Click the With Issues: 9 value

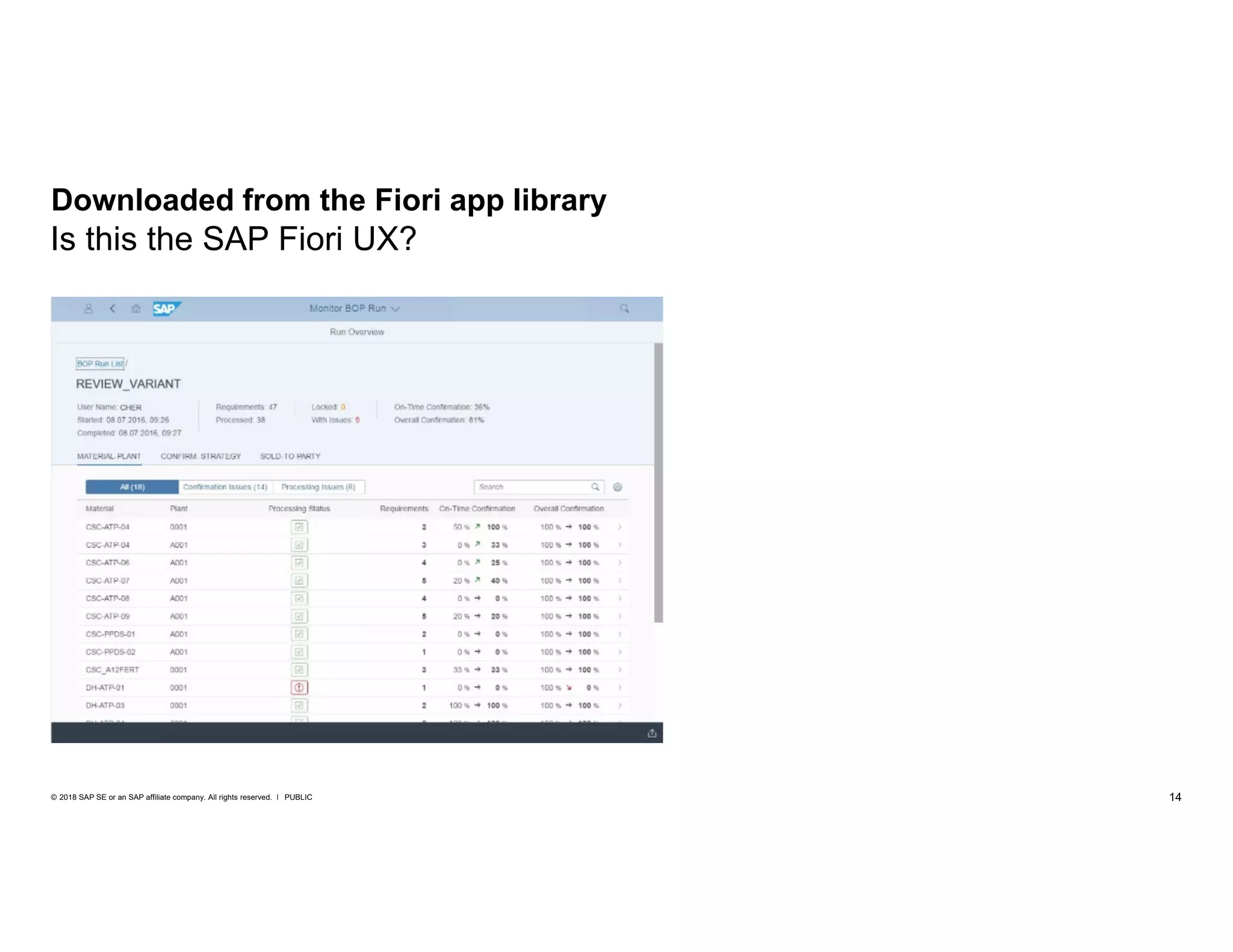(x=335, y=420)
